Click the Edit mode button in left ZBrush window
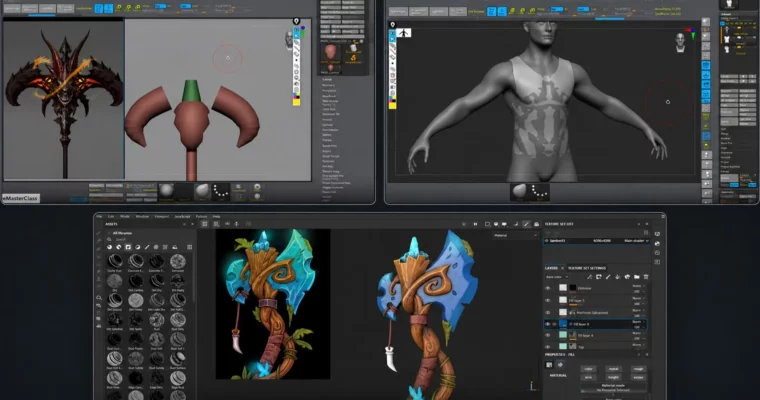 click(x=99, y=8)
